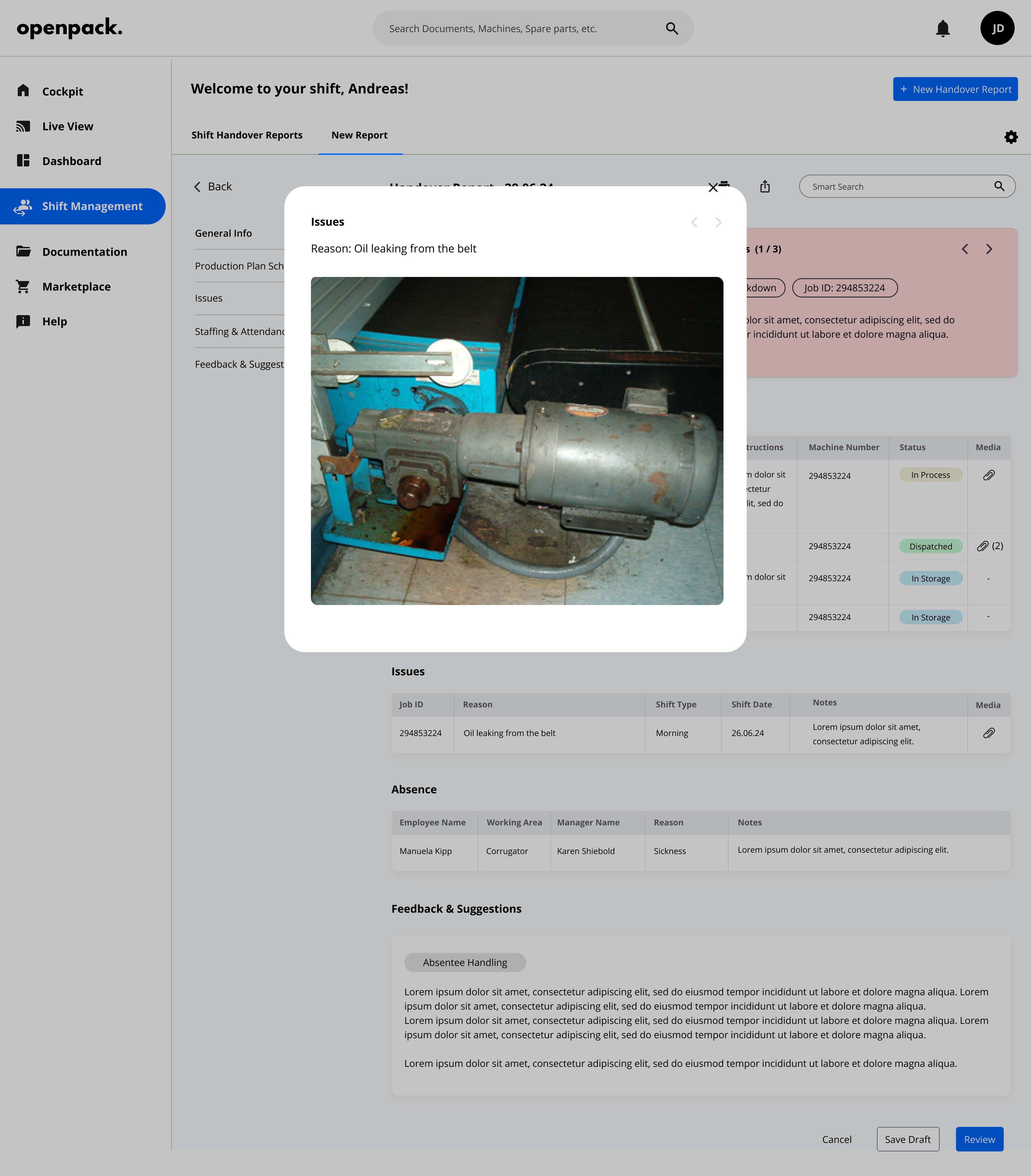Show next image in Issues popup
1031x1176 pixels.
tap(718, 222)
